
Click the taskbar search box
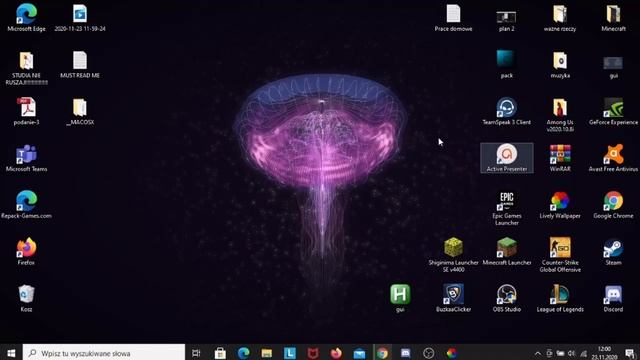click(104, 353)
